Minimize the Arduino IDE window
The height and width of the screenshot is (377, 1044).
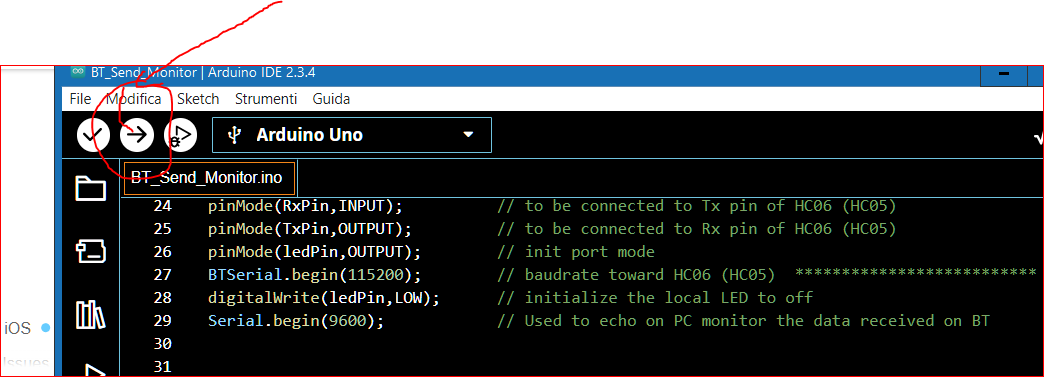(1003, 75)
